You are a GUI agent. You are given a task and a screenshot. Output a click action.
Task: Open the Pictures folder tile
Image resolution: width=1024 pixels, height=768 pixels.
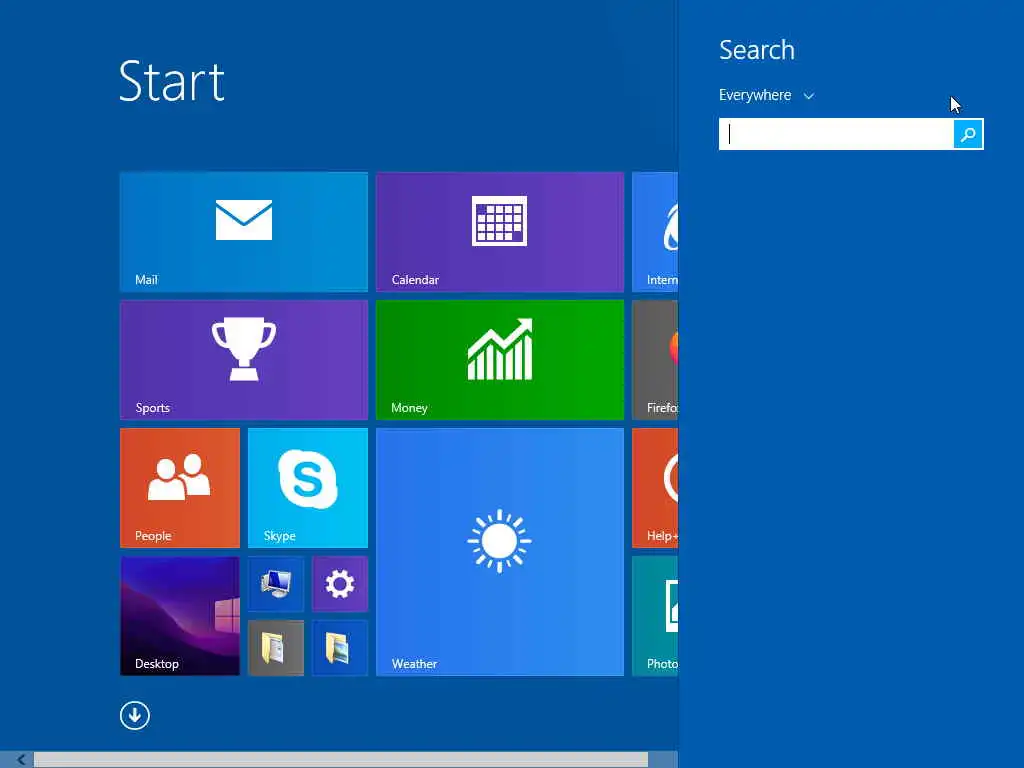(x=340, y=648)
